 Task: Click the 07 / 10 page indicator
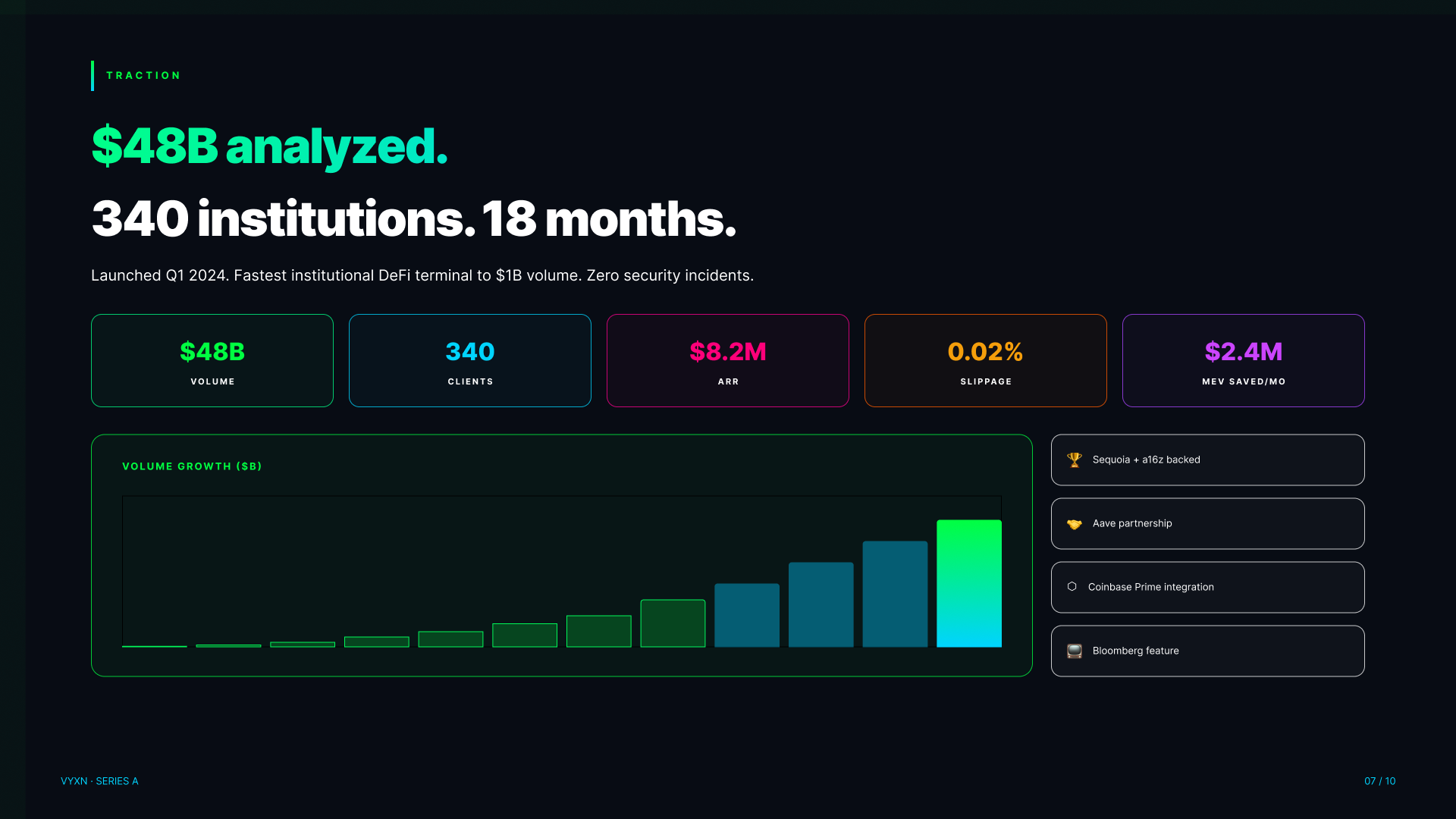pyautogui.click(x=1379, y=781)
